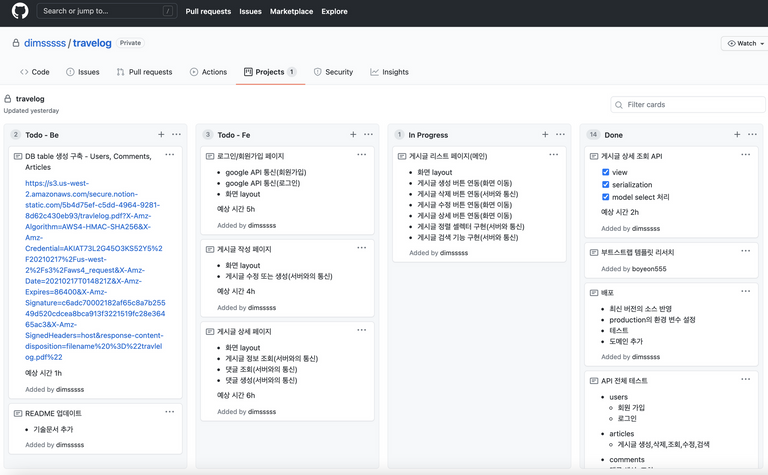The width and height of the screenshot is (768, 475).
Task: Open Explore in top navigation
Action: (x=335, y=11)
